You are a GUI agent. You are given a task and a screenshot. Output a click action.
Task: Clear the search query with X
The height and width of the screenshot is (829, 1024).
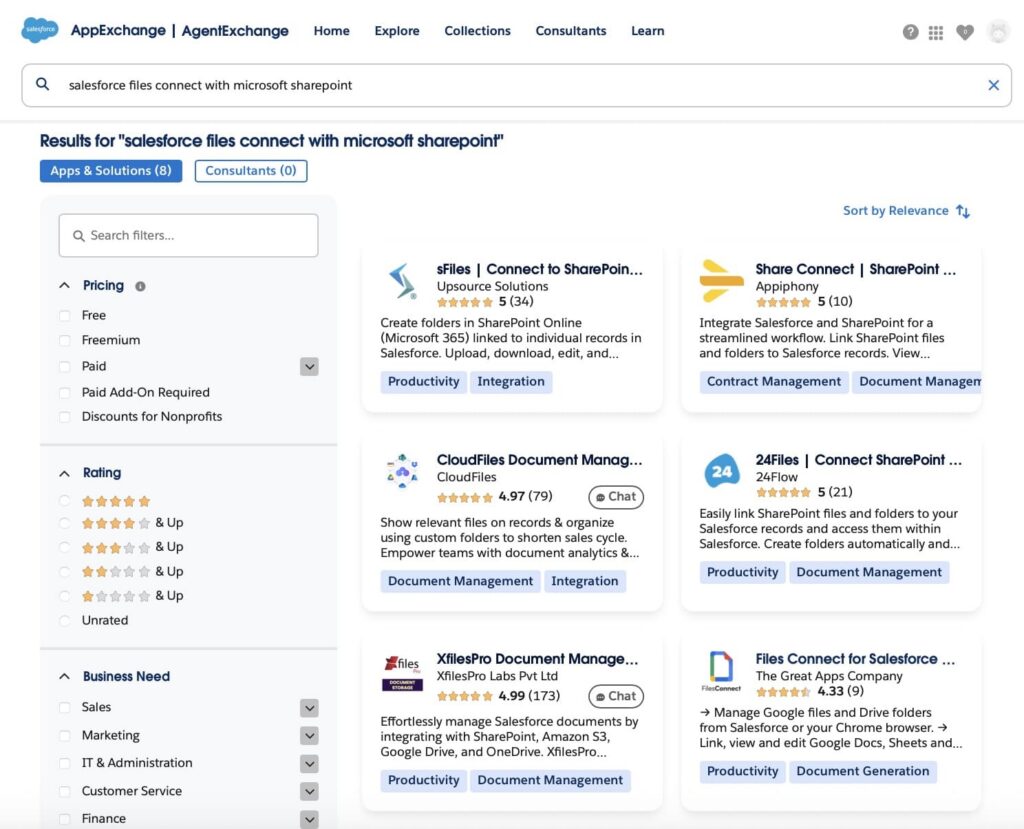993,85
